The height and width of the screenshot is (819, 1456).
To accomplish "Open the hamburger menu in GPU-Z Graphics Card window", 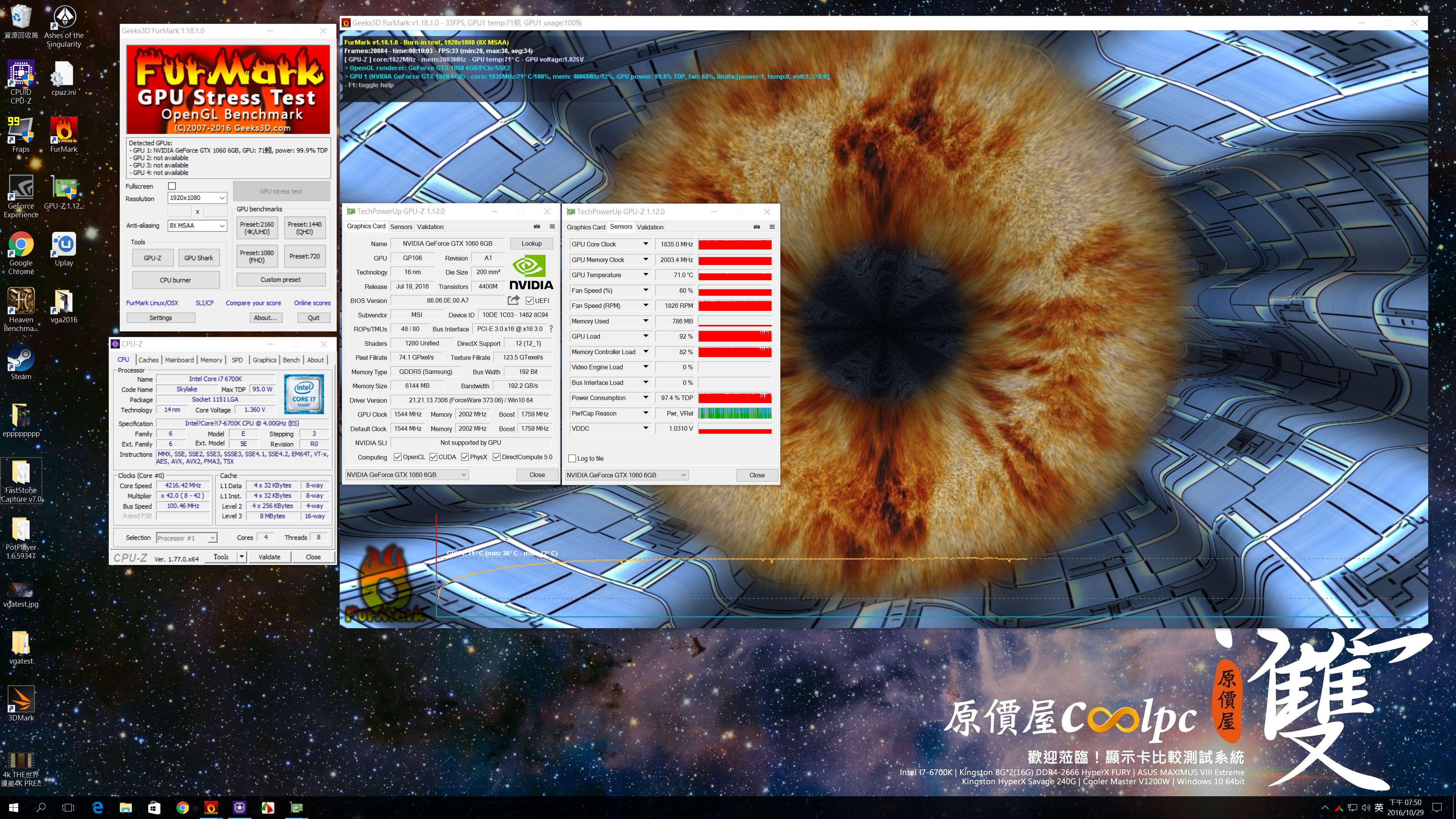I will (x=552, y=226).
